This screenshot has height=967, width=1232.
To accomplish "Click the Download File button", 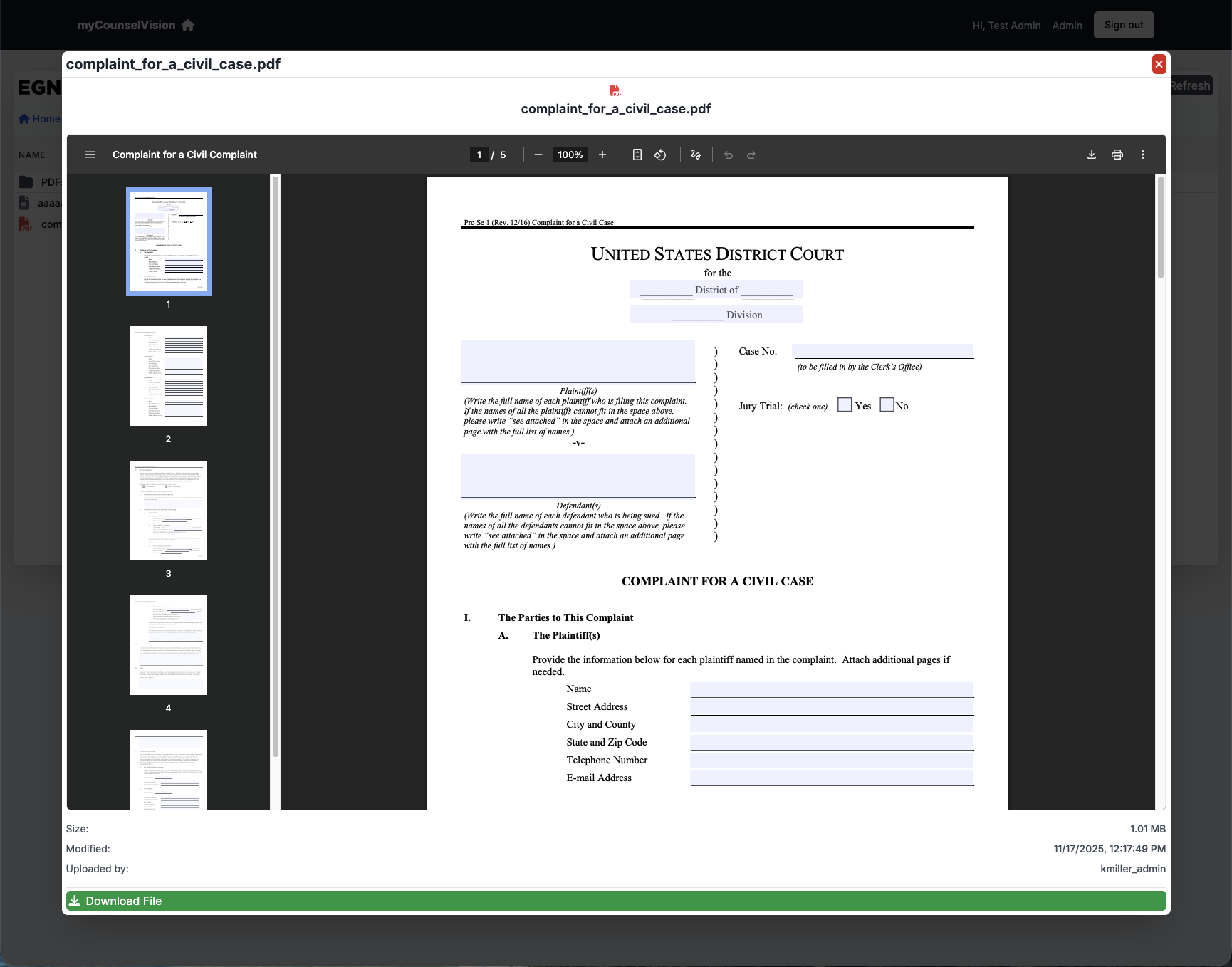I will point(615,901).
